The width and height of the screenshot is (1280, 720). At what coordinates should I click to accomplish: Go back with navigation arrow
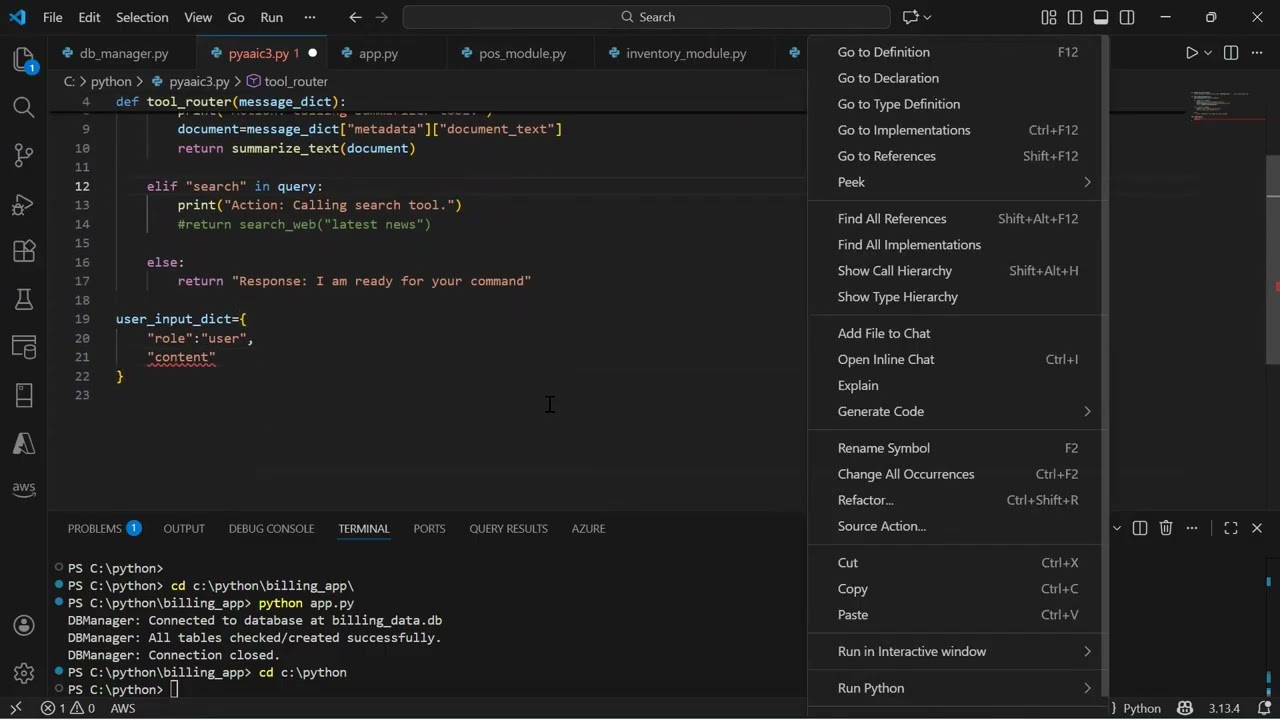click(355, 17)
